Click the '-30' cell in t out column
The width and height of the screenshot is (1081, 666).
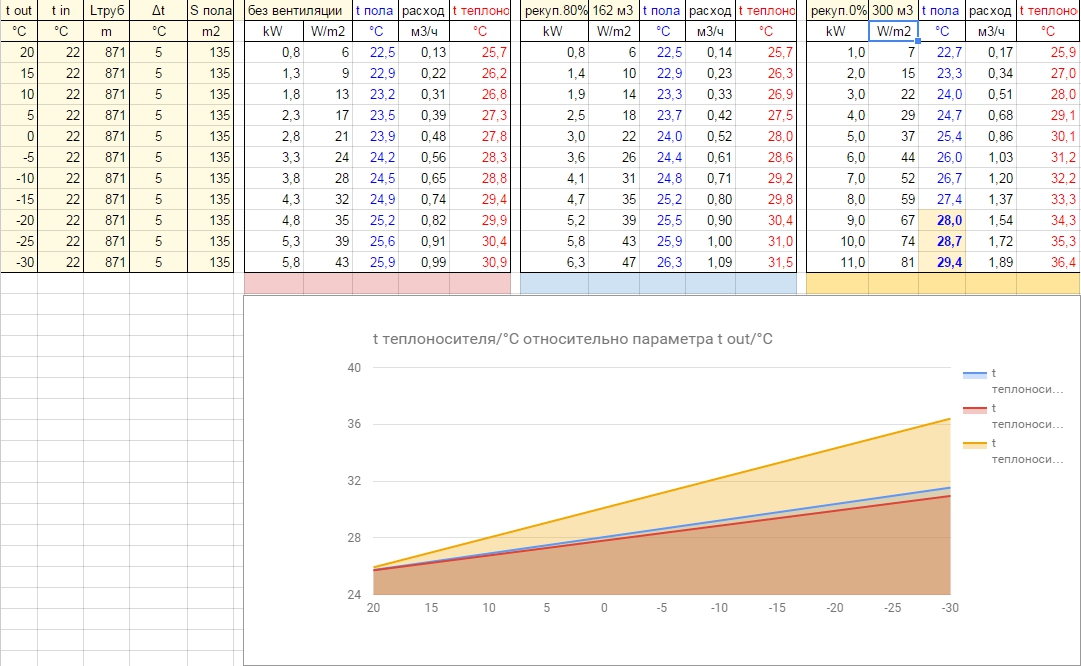coord(19,262)
